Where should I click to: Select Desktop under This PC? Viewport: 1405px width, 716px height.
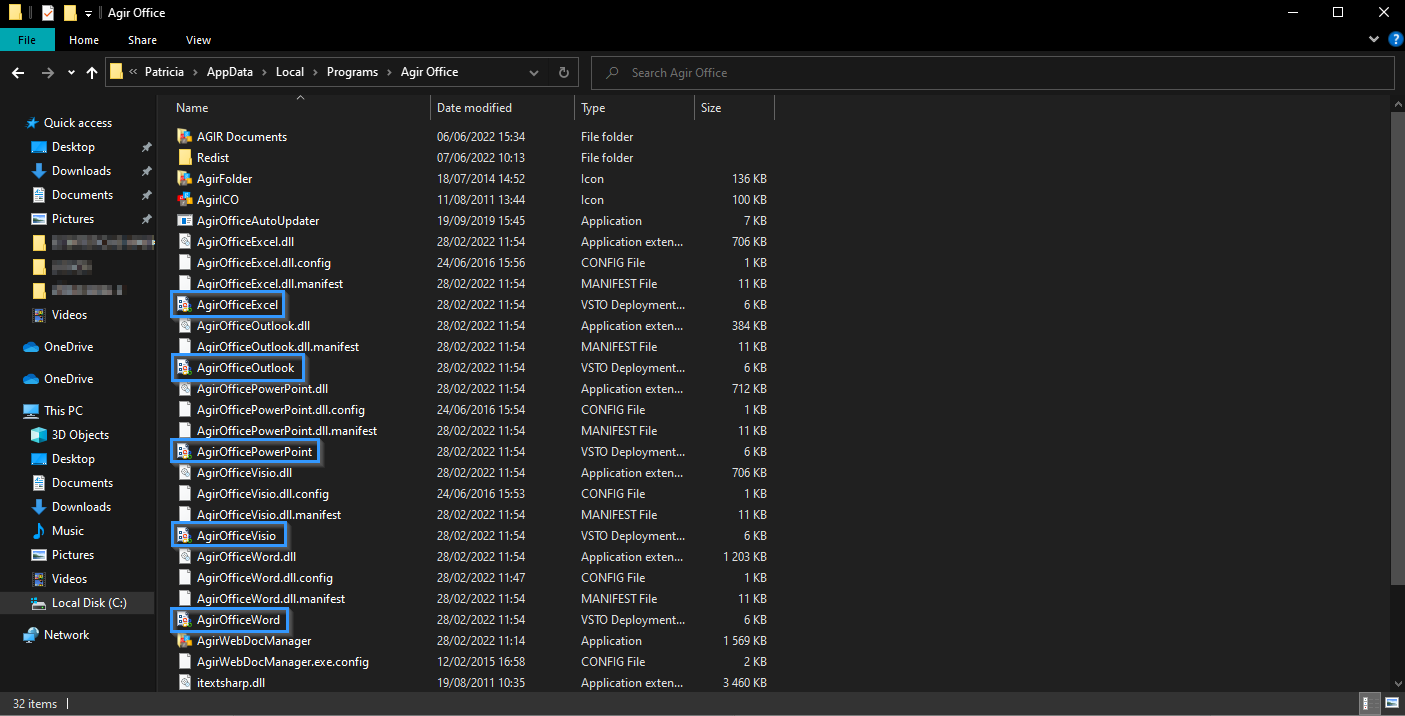[73, 459]
